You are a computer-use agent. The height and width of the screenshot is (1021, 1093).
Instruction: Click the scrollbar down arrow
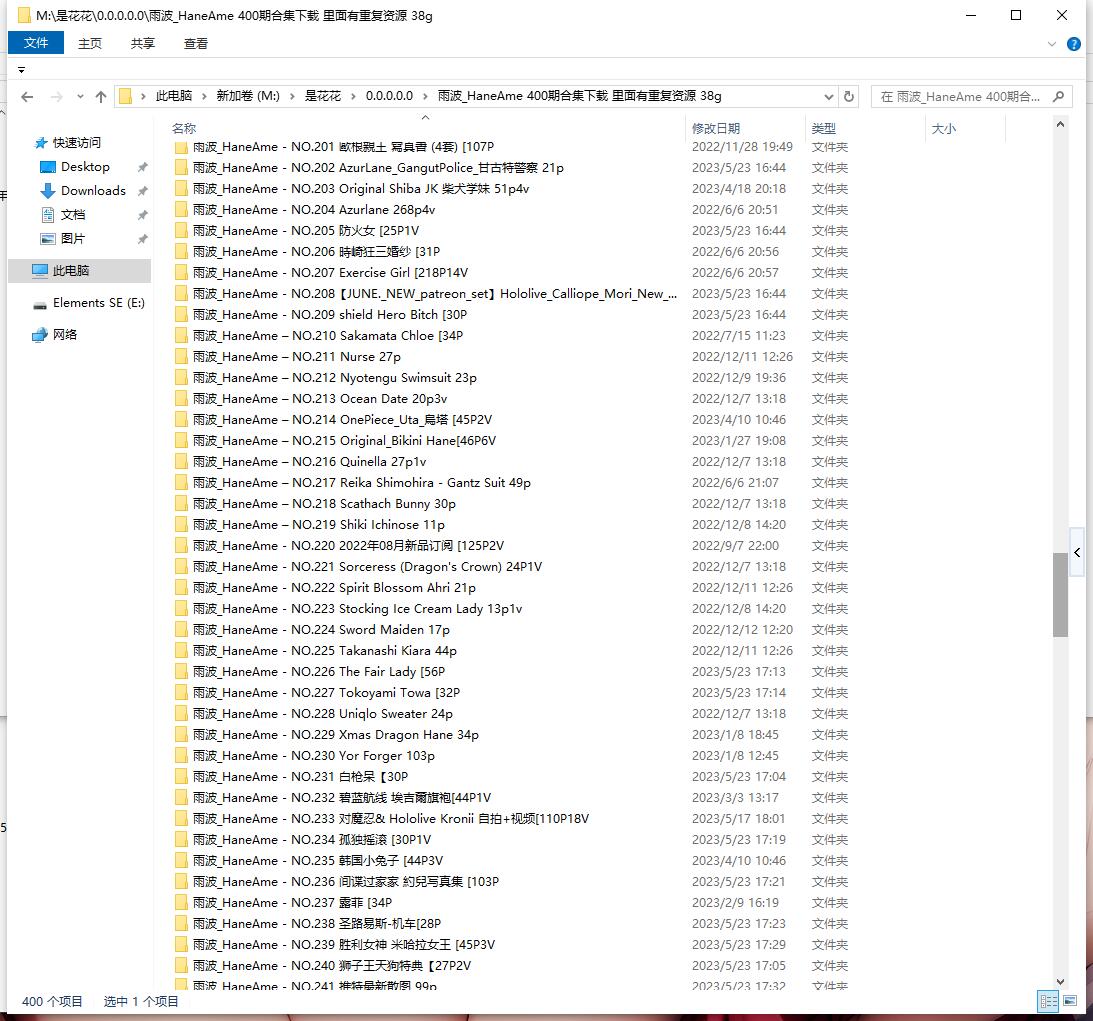pos(1060,981)
